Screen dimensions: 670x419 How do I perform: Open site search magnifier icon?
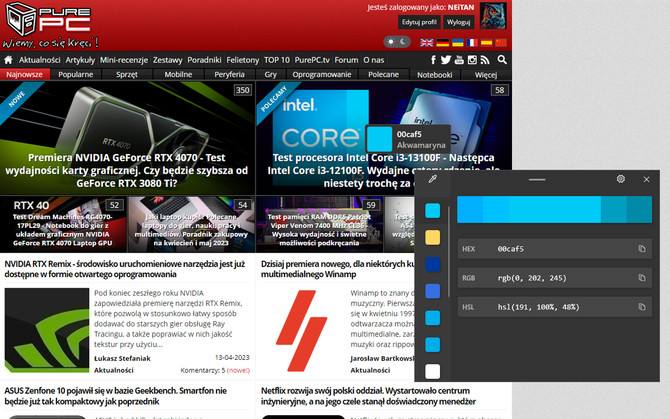point(502,60)
